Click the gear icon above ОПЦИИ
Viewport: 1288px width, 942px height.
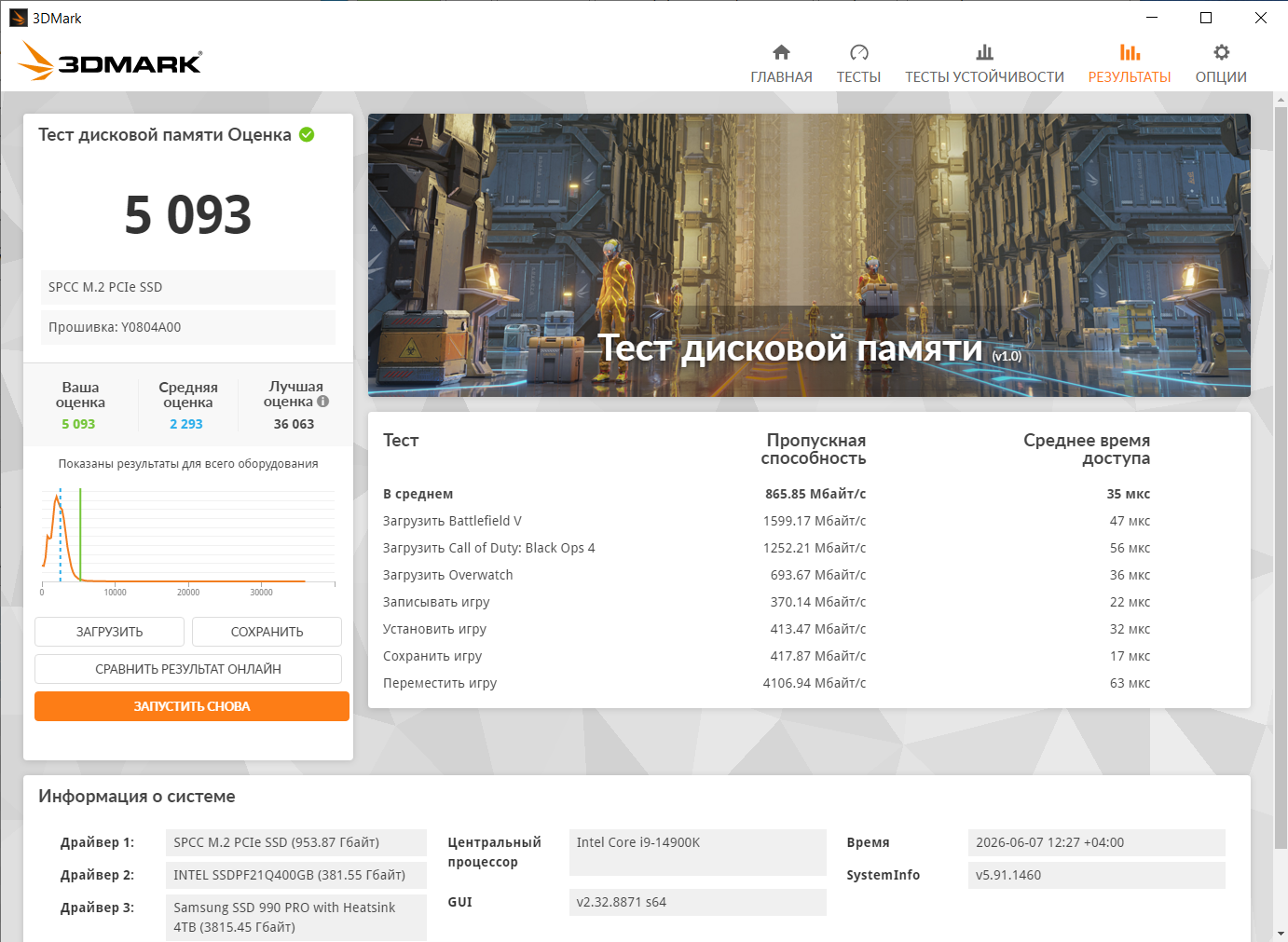point(1221,52)
